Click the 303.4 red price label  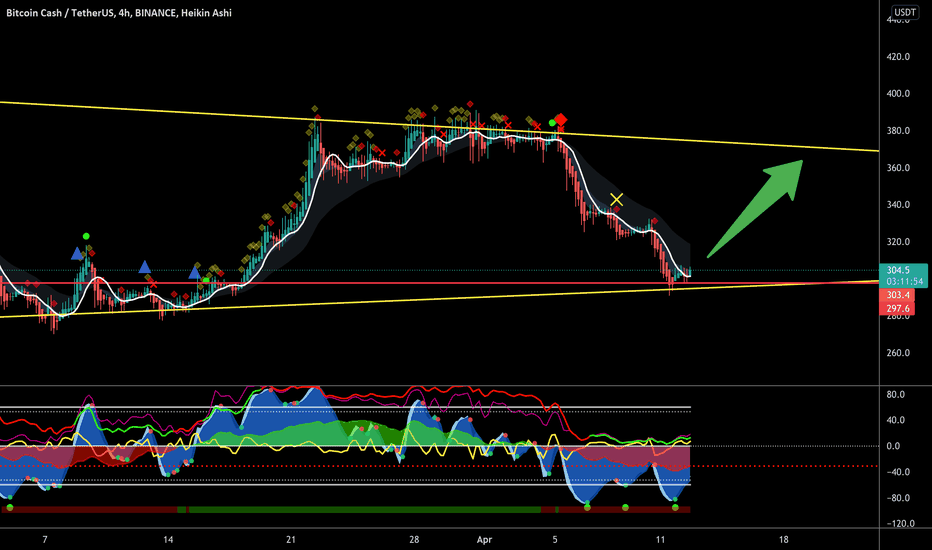tap(897, 295)
